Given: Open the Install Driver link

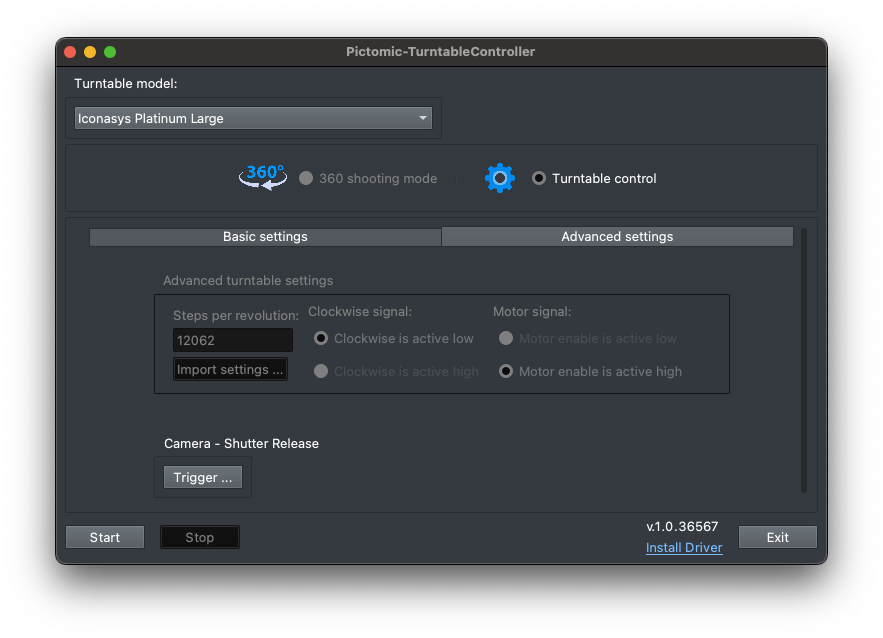Looking at the screenshot, I should tap(684, 547).
